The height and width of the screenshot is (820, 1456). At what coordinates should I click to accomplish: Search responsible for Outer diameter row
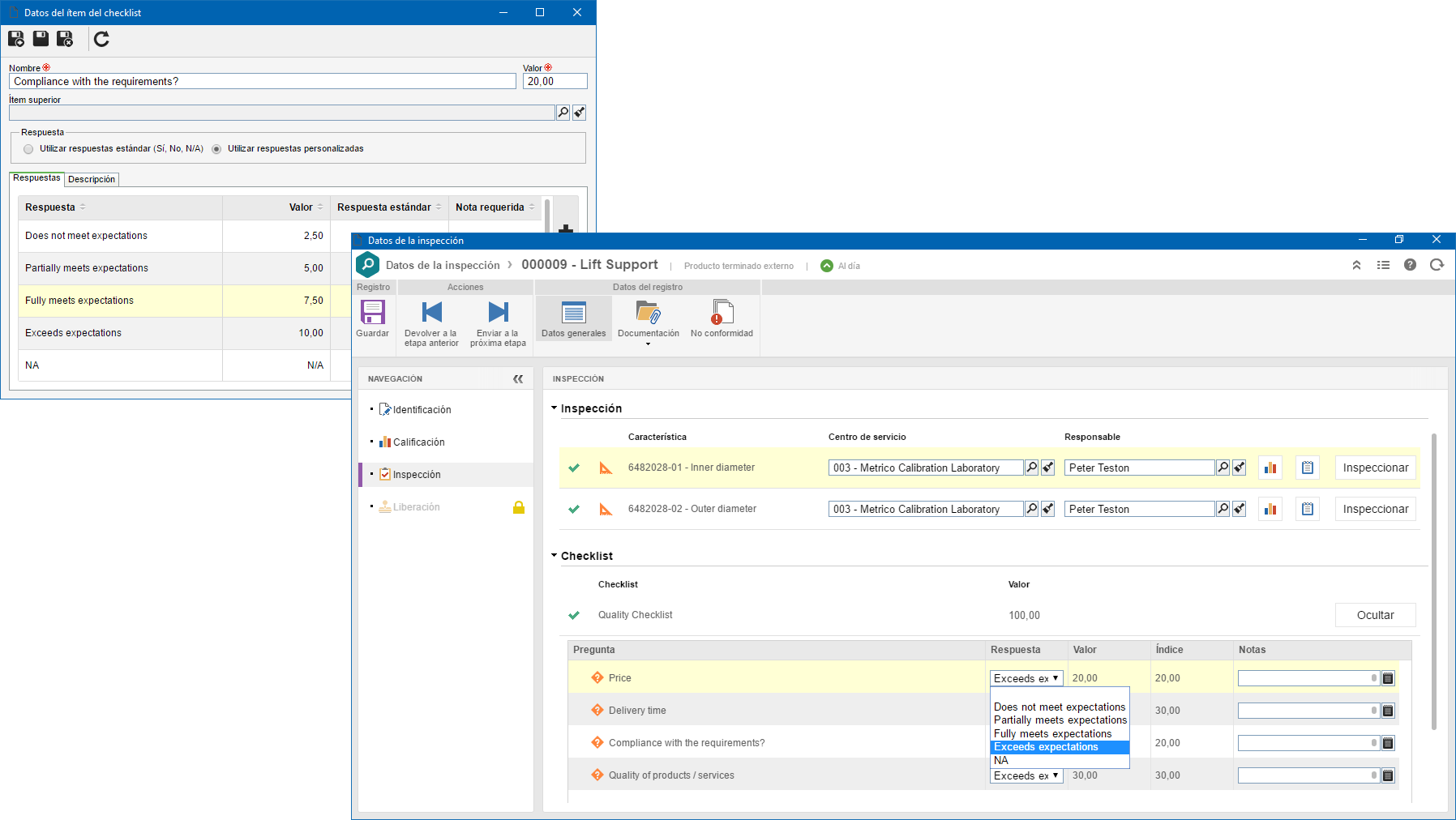(1223, 509)
